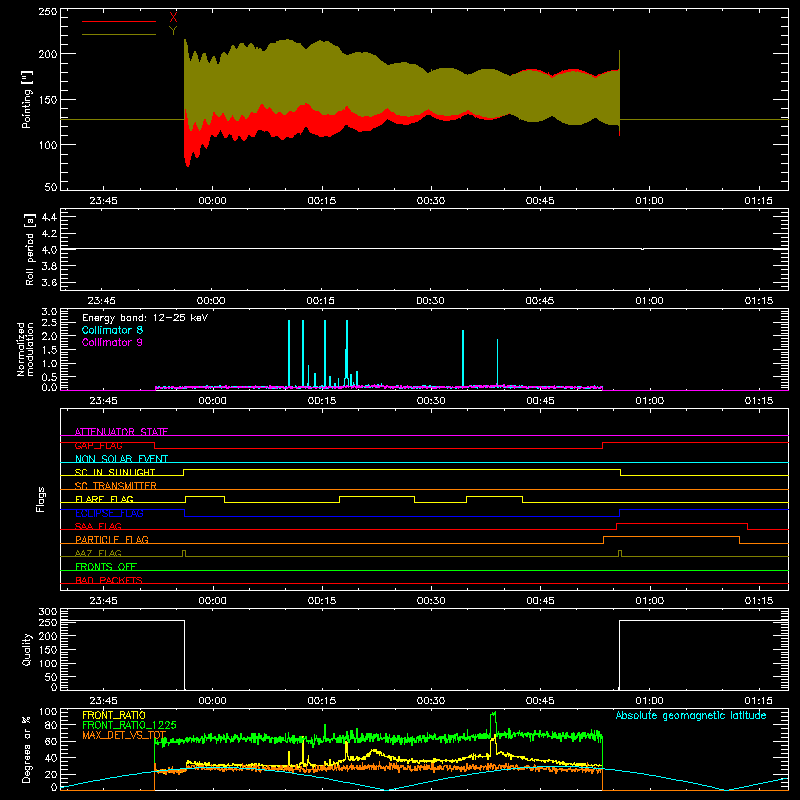Click the 'Pointing' vertical axis title
The image size is (800, 800).
pos(27,99)
